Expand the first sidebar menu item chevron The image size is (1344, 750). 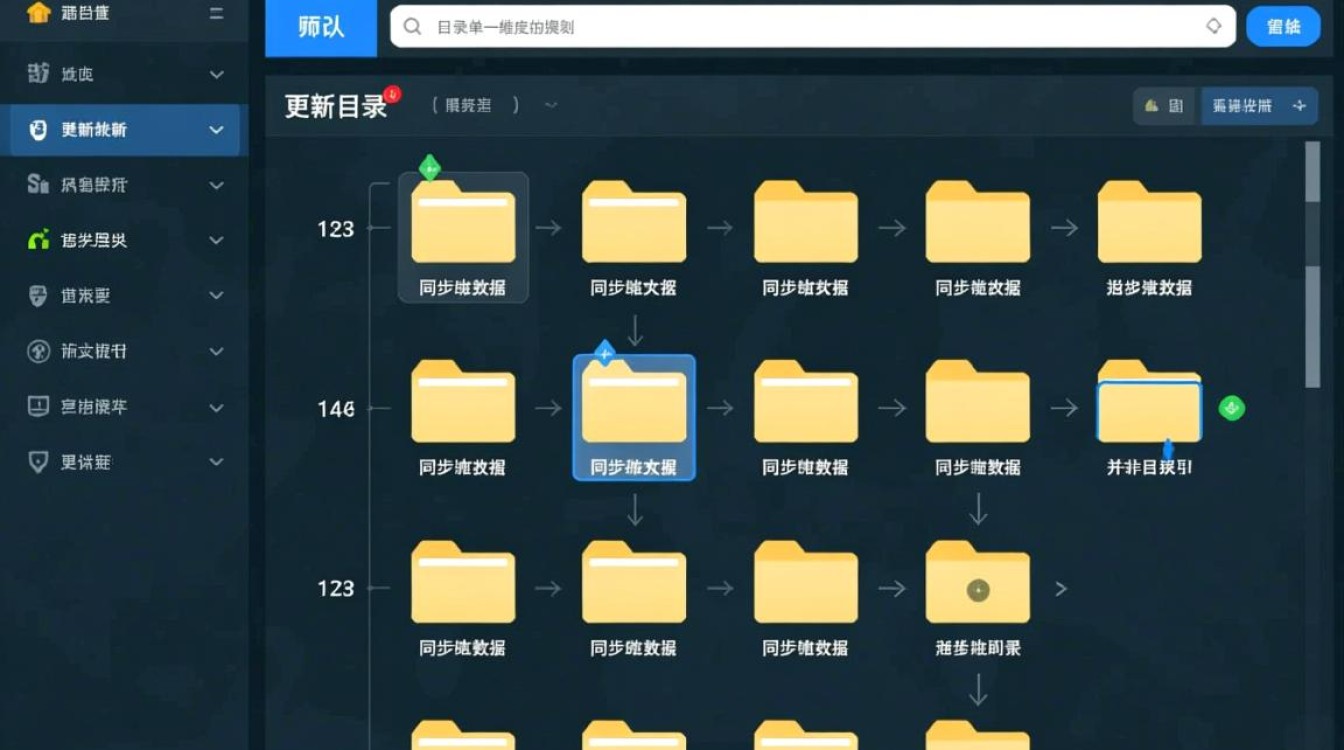(x=217, y=75)
